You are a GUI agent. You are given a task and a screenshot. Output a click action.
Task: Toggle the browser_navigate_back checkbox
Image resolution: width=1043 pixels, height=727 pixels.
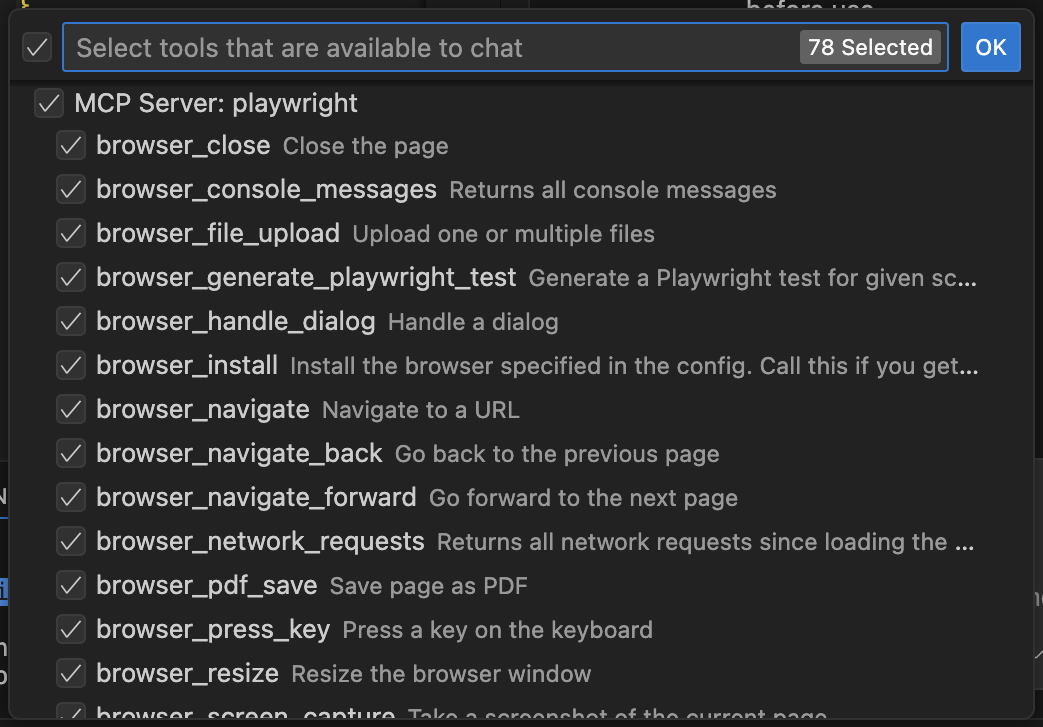(x=71, y=453)
